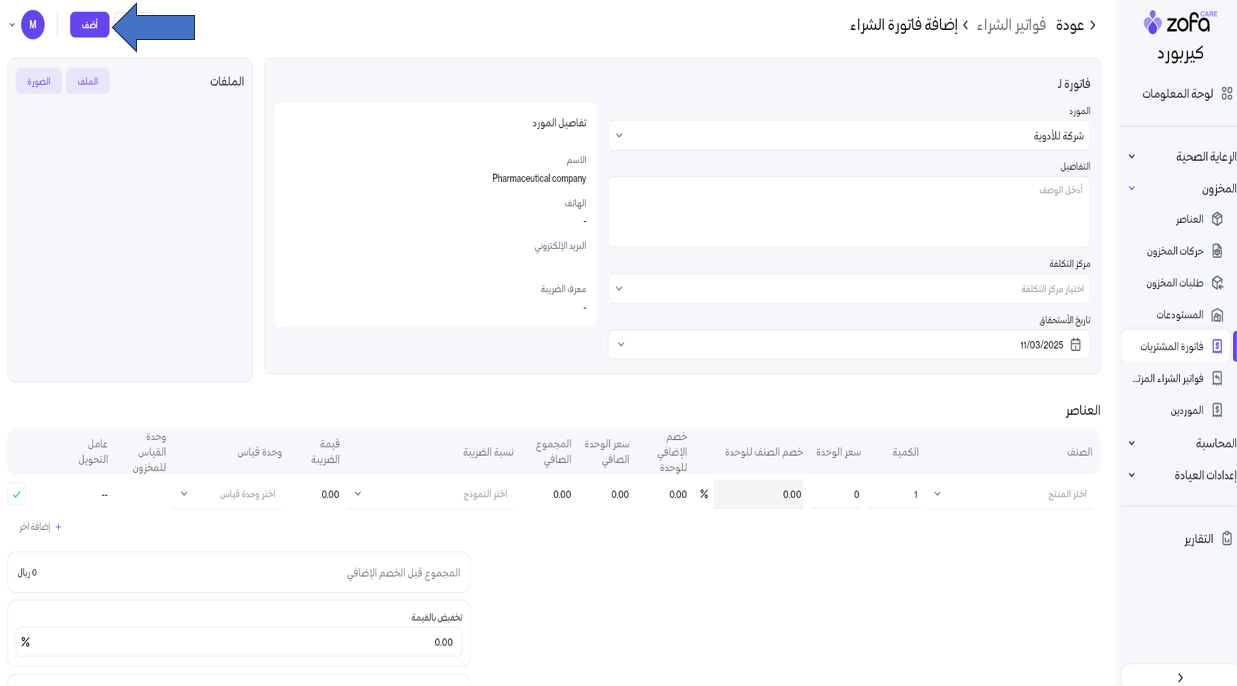Click the طلبات المخزون box icon
Image resolution: width=1237 pixels, height=686 pixels.
pyautogui.click(x=1217, y=283)
